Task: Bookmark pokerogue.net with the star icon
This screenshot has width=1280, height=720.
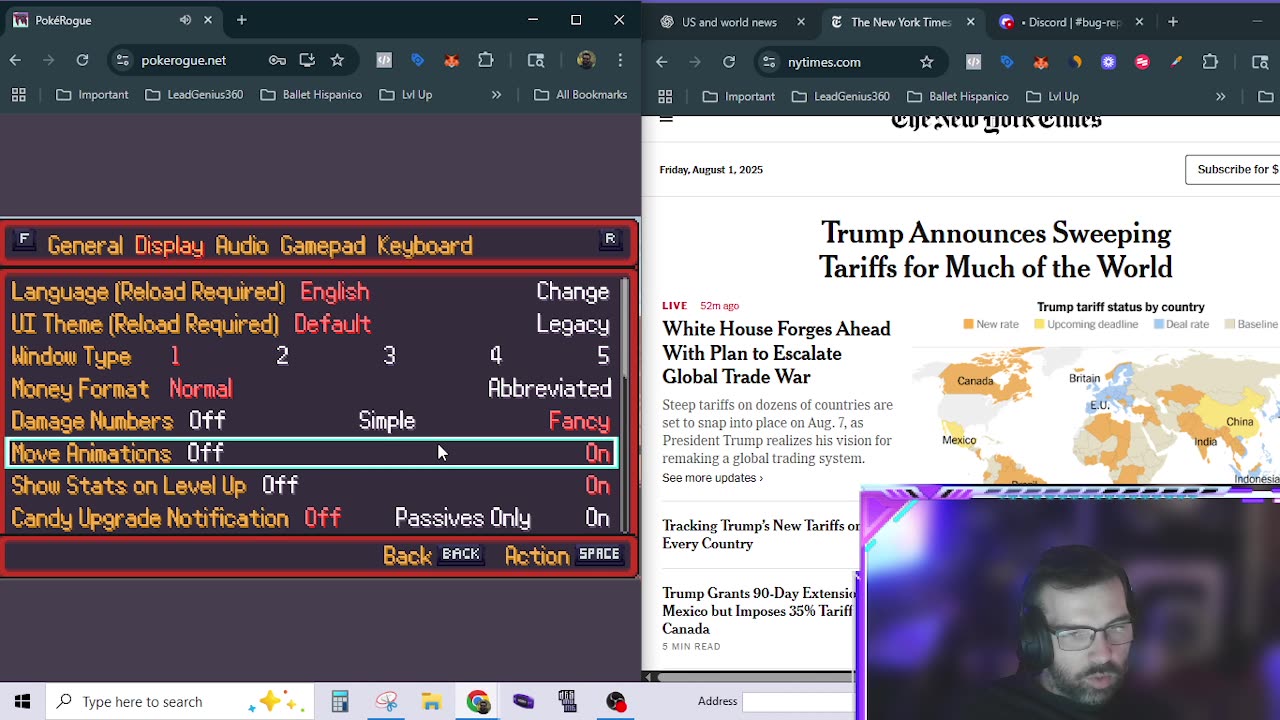Action: pyautogui.click(x=337, y=60)
